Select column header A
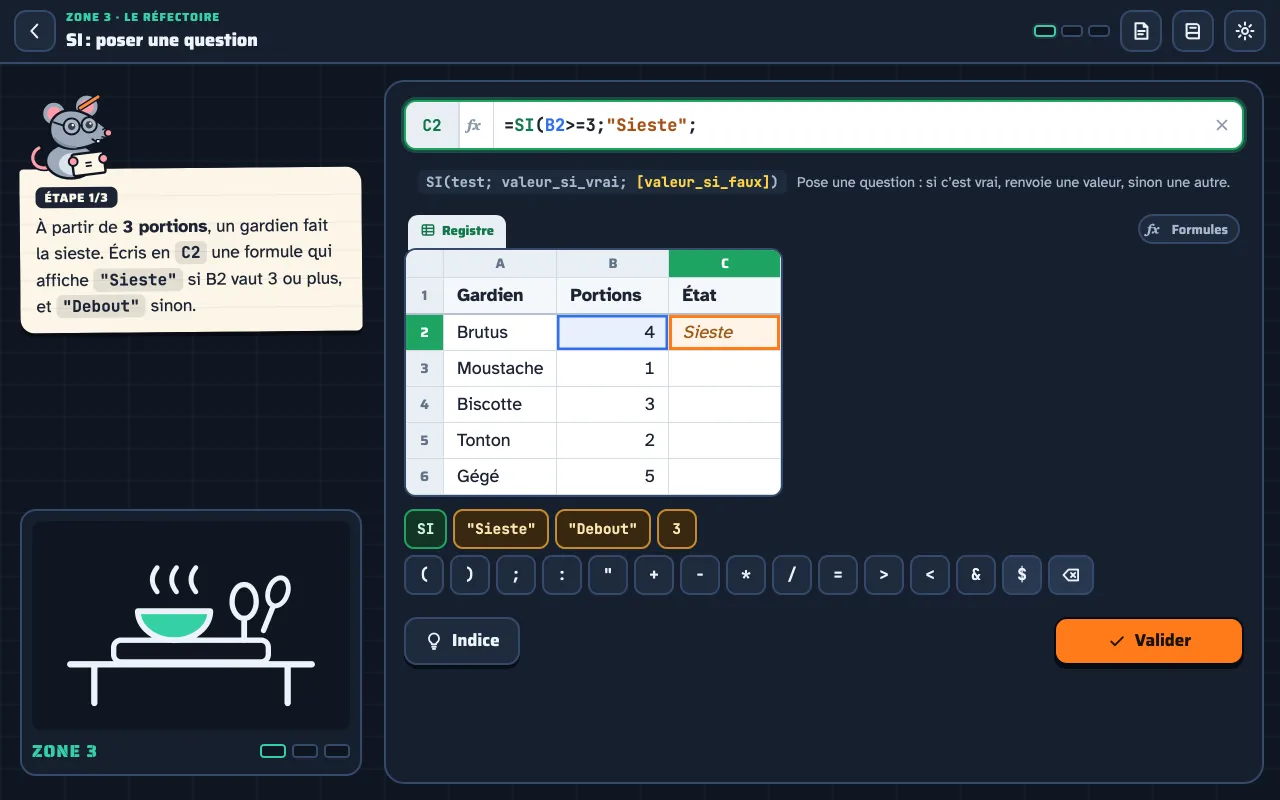This screenshot has height=800, width=1280. [500, 263]
